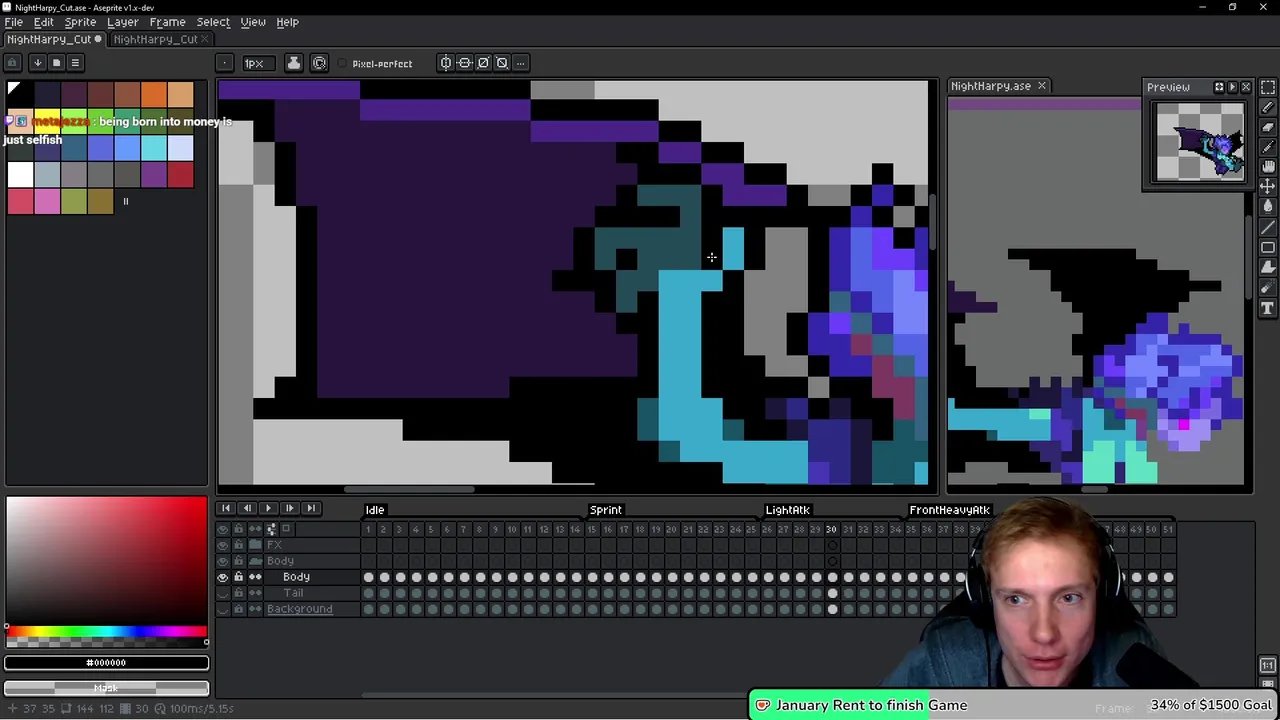
Task: Hide the Body sublayer eye
Action: point(223,577)
